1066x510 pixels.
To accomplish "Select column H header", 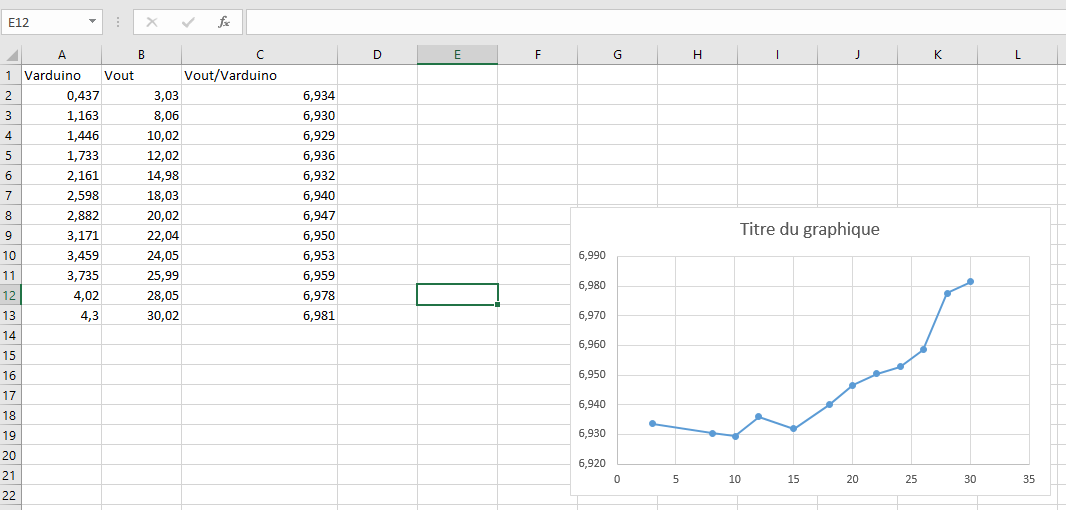I will [698, 55].
